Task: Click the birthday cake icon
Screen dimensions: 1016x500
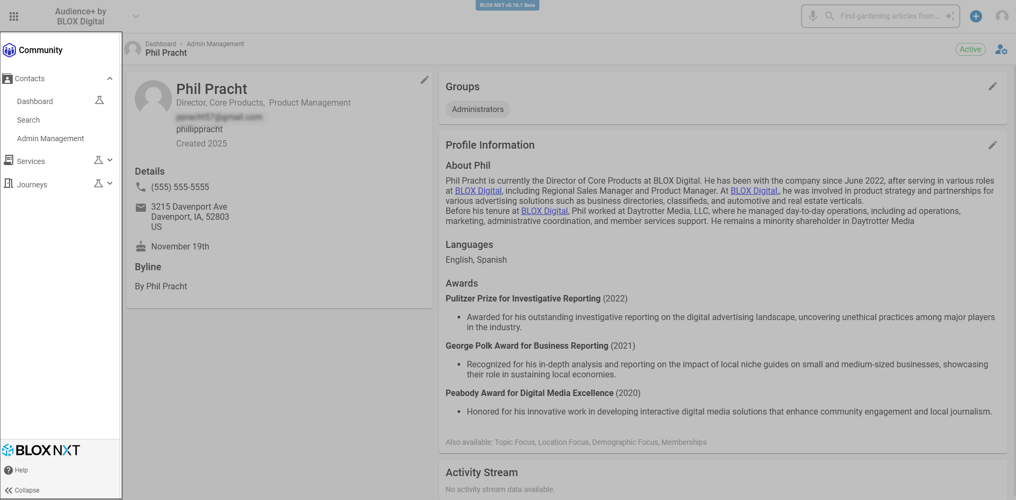Action: click(141, 247)
